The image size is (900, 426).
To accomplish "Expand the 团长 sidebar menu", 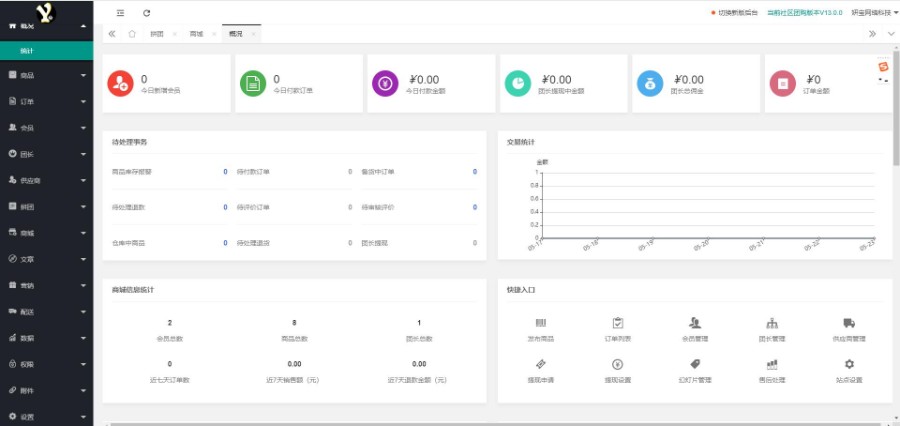I will pos(46,154).
